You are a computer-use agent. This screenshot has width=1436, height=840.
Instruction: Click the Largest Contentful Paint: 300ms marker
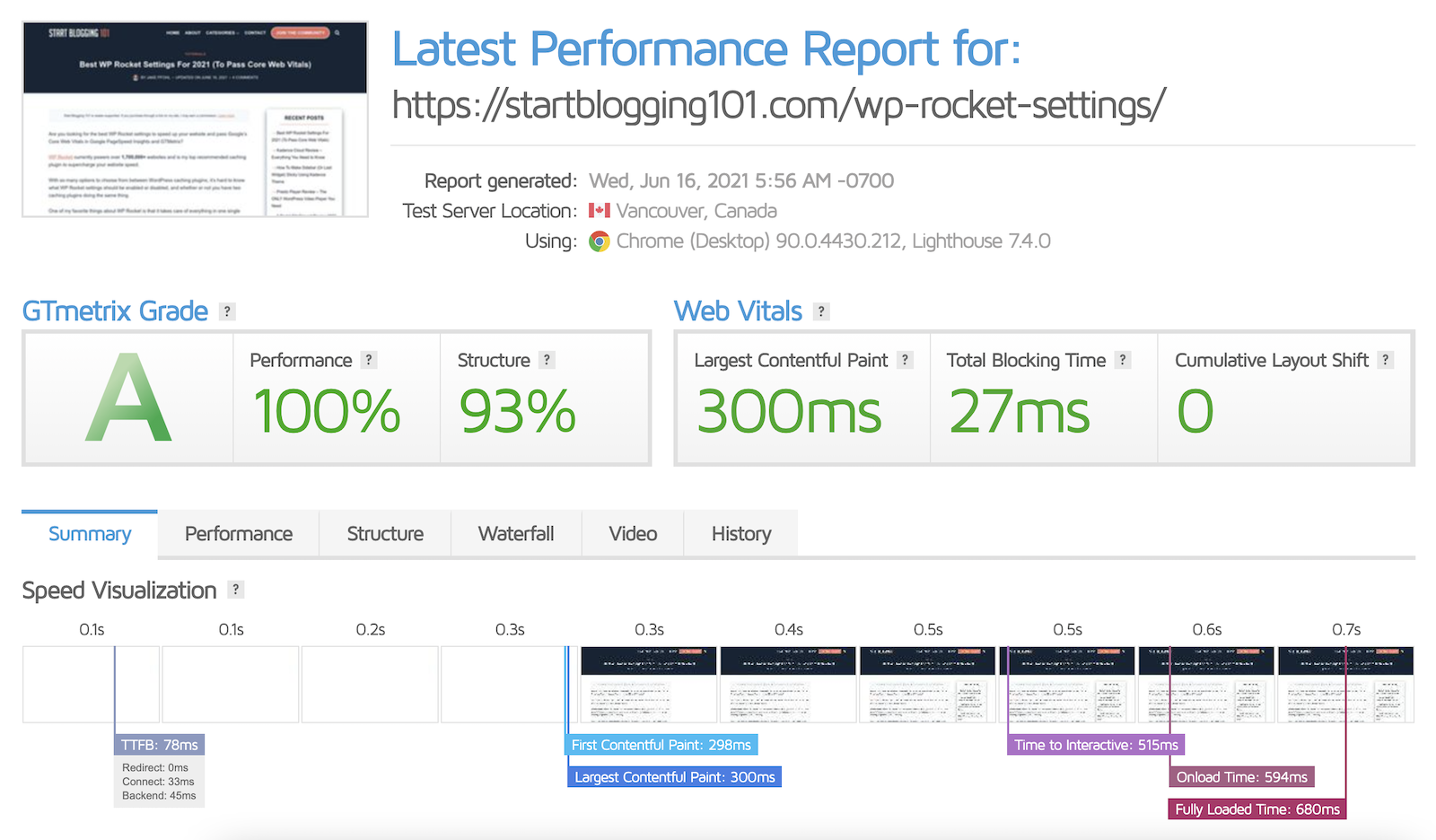[675, 777]
